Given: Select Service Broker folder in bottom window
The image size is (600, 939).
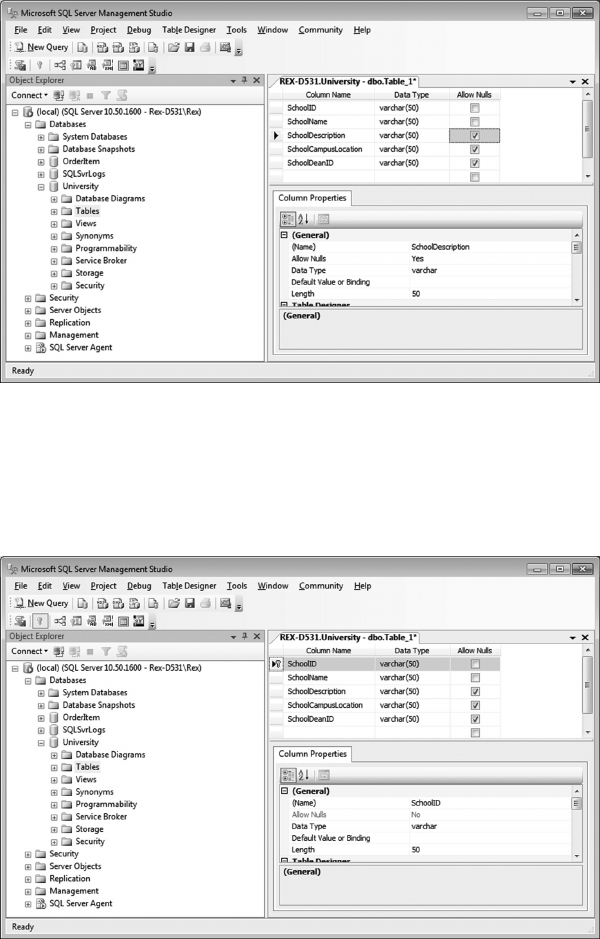Looking at the screenshot, I should 101,817.
